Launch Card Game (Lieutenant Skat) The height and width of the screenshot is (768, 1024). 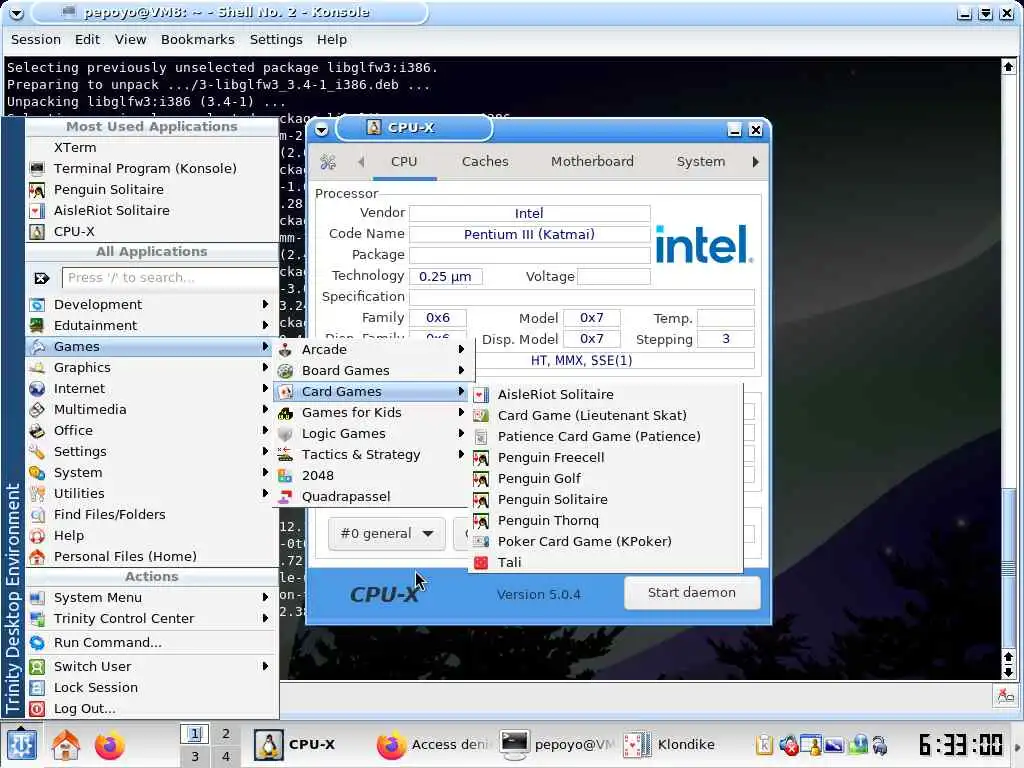tap(606, 416)
